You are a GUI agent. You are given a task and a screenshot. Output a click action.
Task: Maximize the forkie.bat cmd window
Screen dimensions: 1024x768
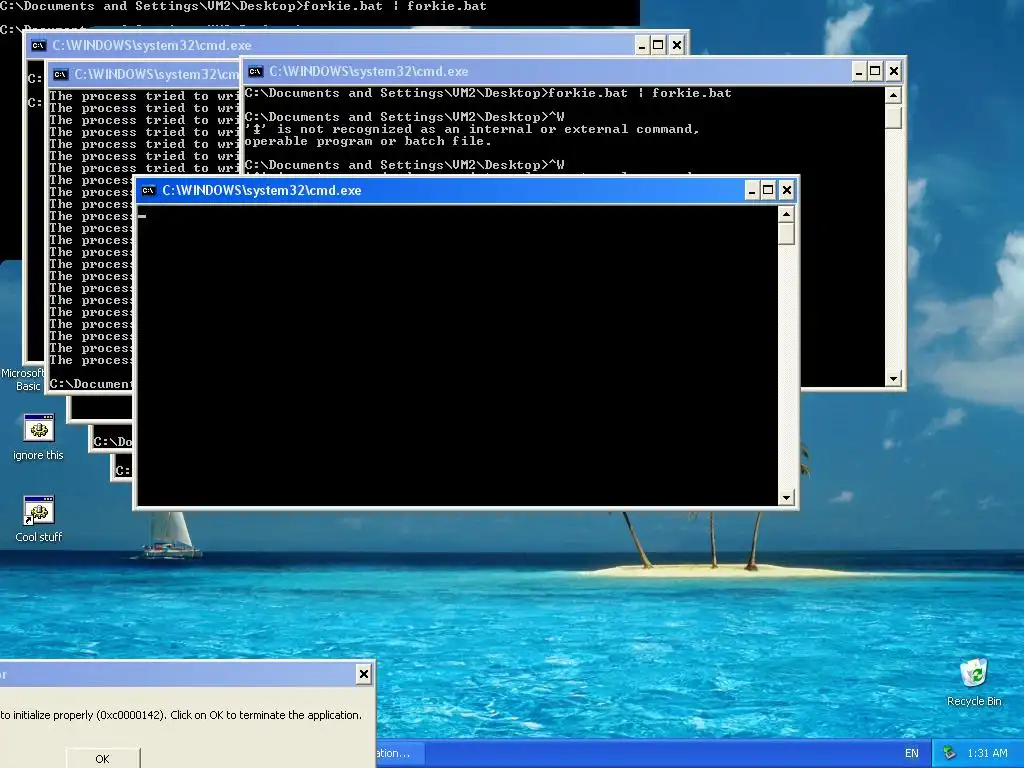[x=876, y=71]
